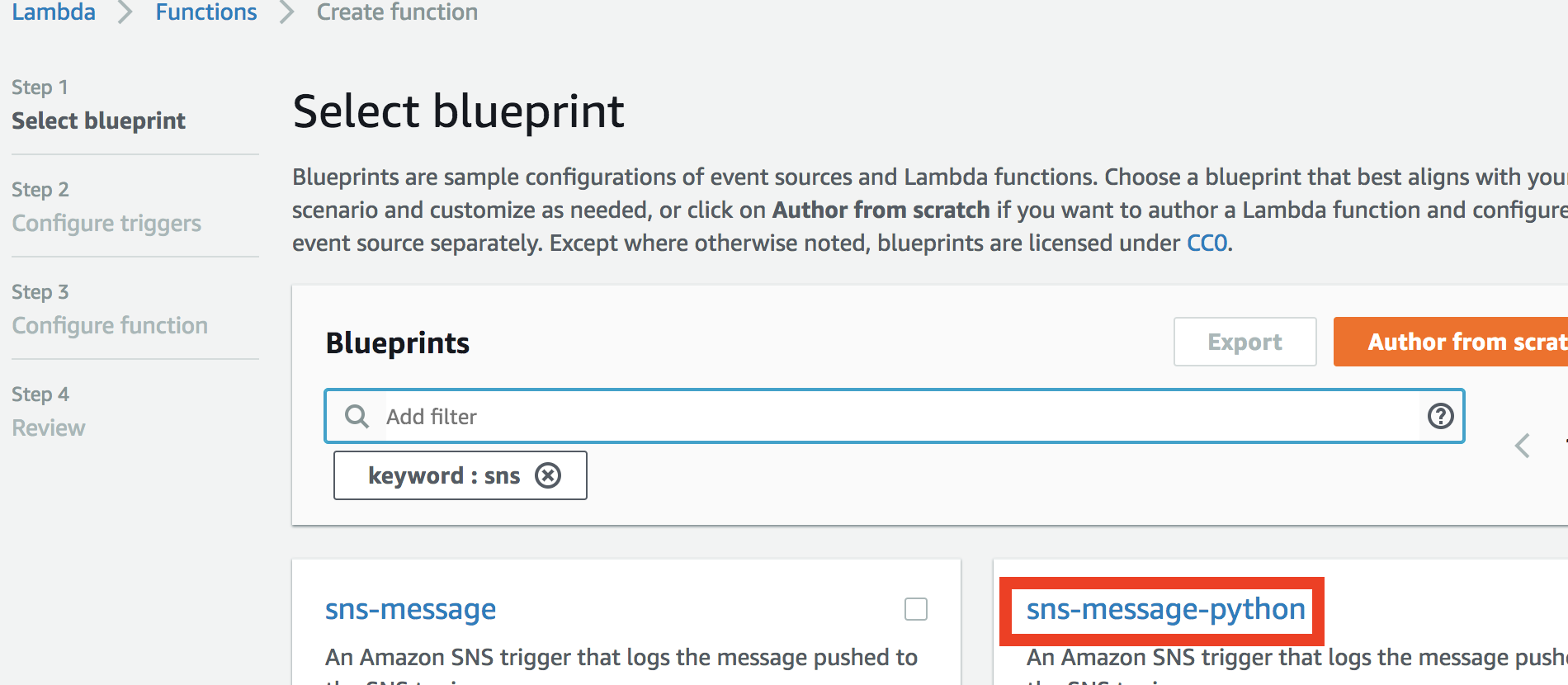Remove the keyword sns filter tag

(x=548, y=475)
